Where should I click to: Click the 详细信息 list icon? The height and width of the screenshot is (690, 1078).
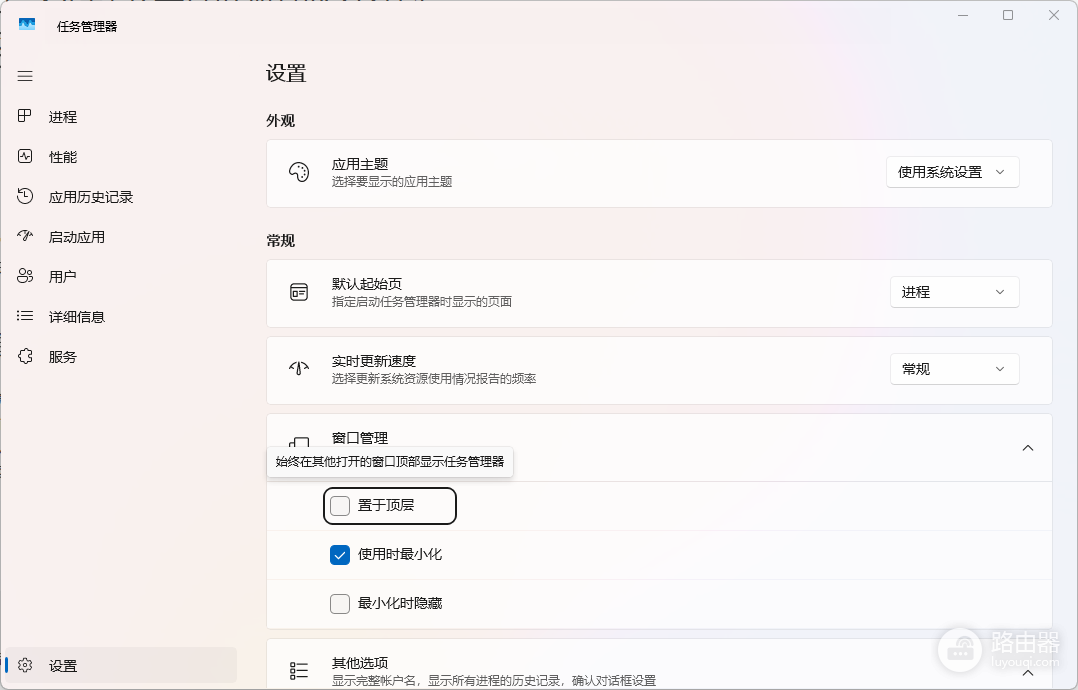click(x=25, y=315)
